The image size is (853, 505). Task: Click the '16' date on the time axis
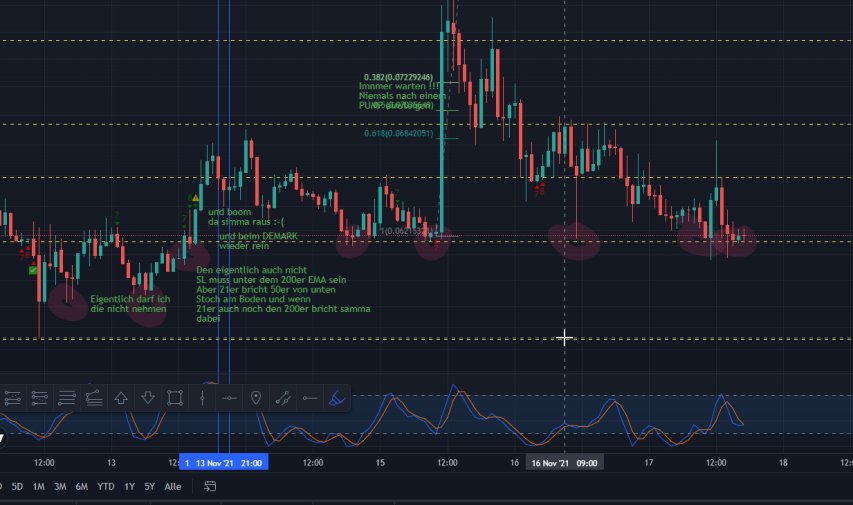[514, 463]
